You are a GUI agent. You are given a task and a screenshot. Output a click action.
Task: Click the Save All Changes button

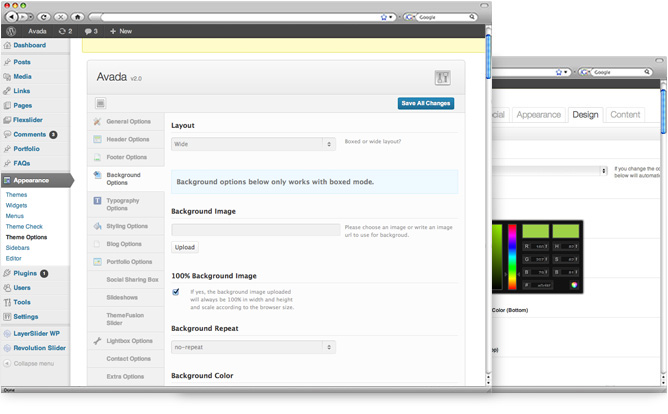(x=425, y=103)
